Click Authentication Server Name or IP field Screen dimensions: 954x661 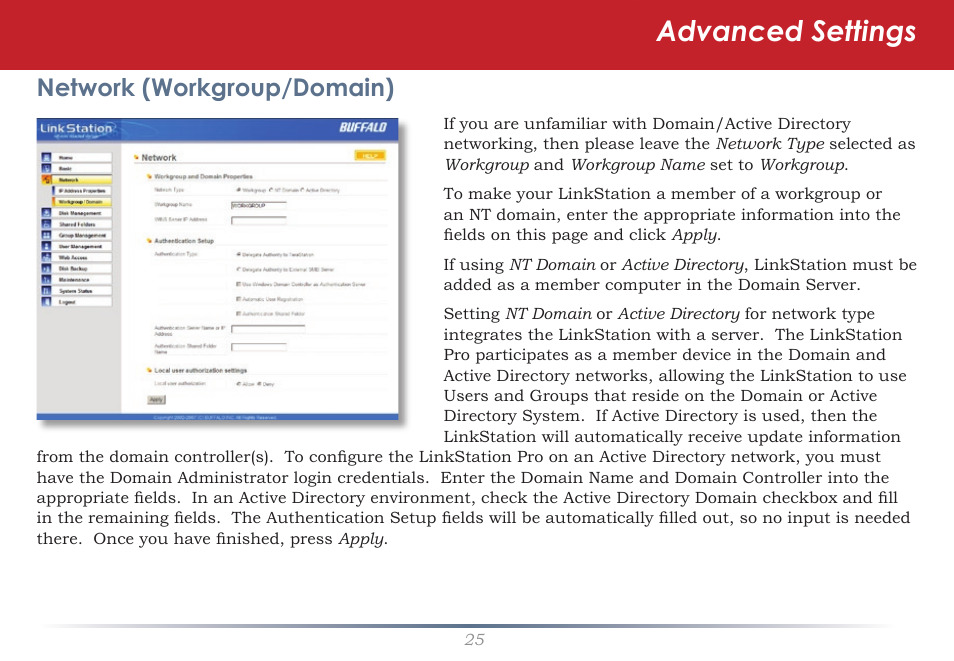(268, 329)
